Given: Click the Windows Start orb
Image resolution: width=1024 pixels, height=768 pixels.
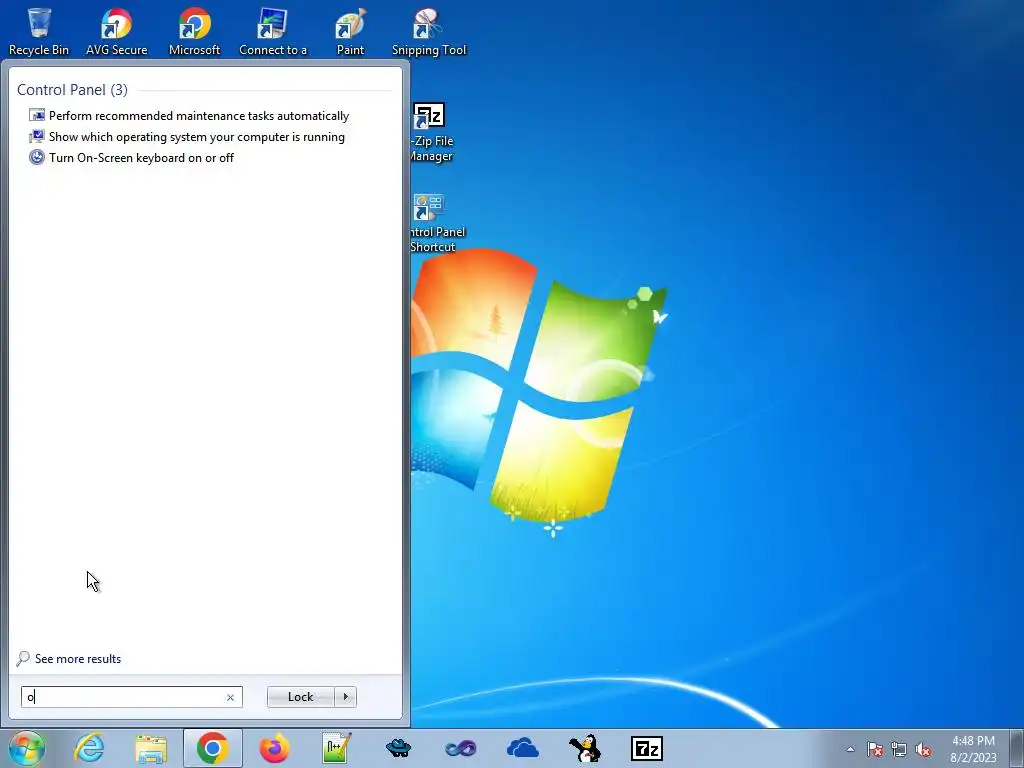Looking at the screenshot, I should click(x=27, y=748).
